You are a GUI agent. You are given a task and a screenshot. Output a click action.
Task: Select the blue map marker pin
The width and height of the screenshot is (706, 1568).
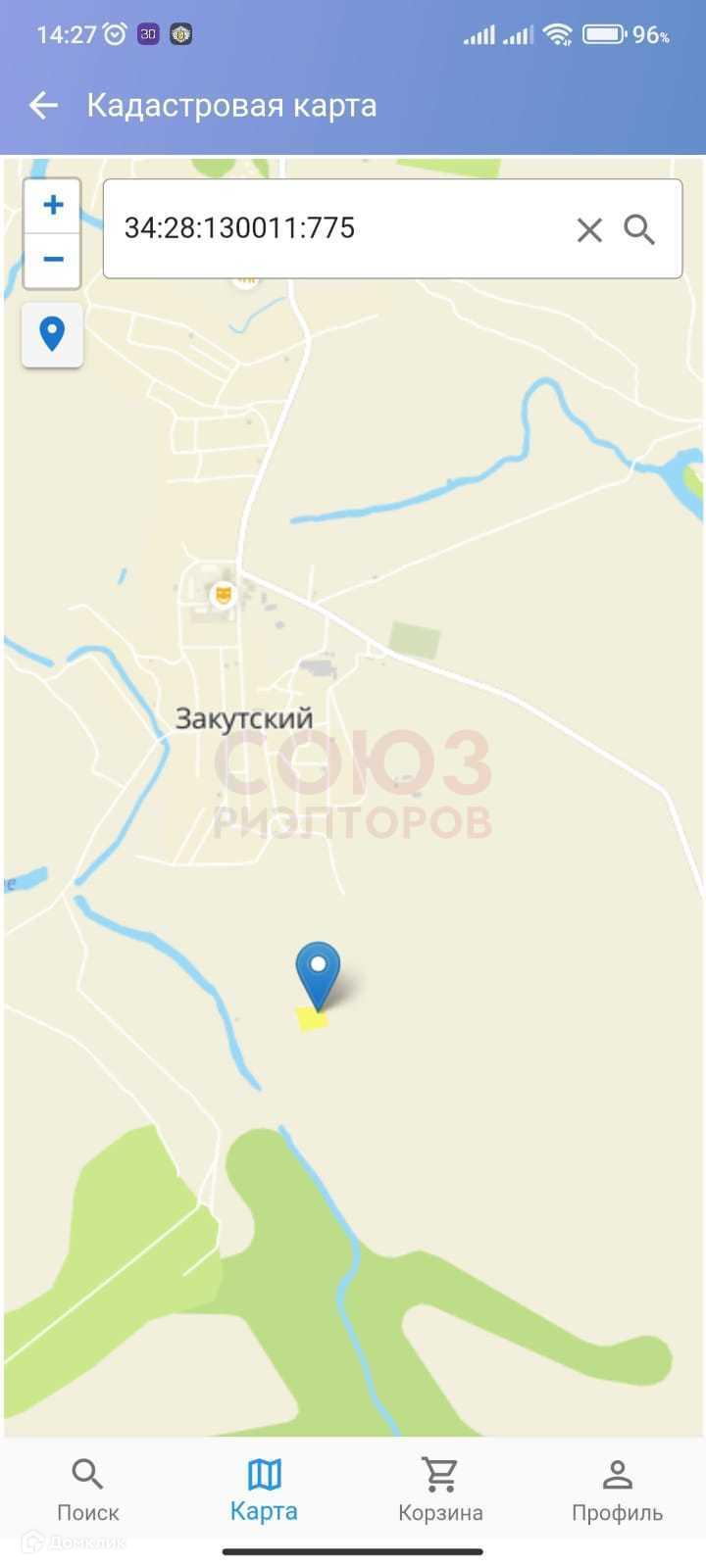coord(318,975)
